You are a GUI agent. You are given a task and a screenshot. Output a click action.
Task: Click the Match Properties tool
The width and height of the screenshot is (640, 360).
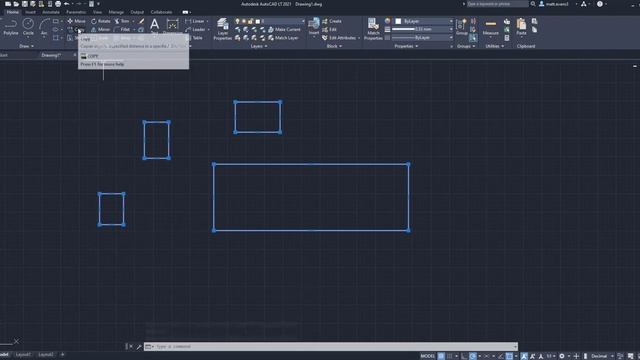373,29
